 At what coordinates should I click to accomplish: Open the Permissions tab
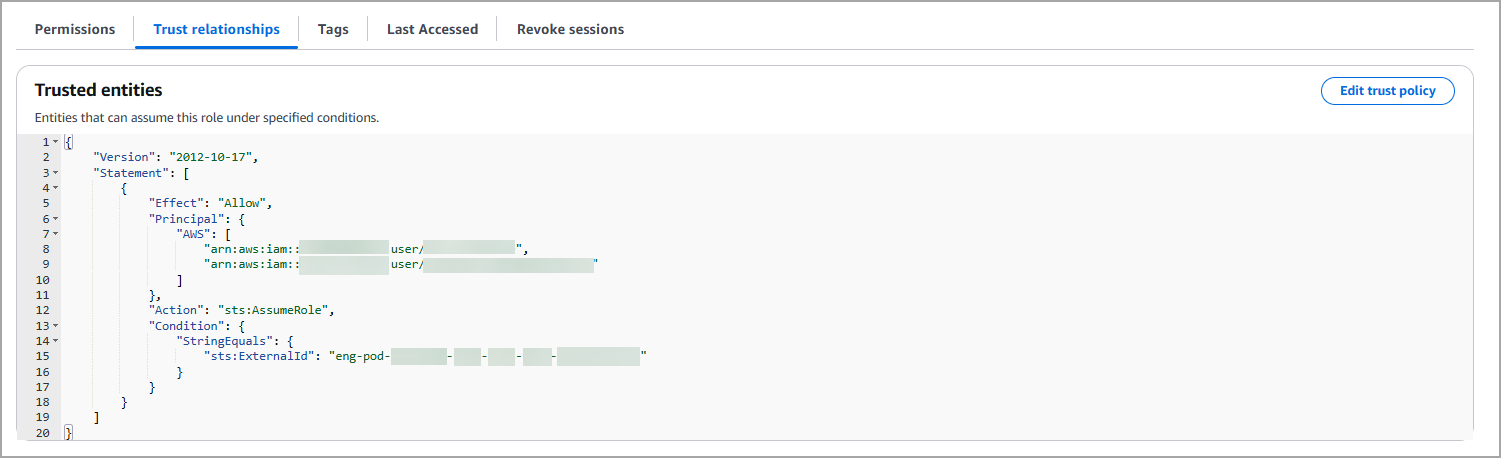[x=75, y=29]
